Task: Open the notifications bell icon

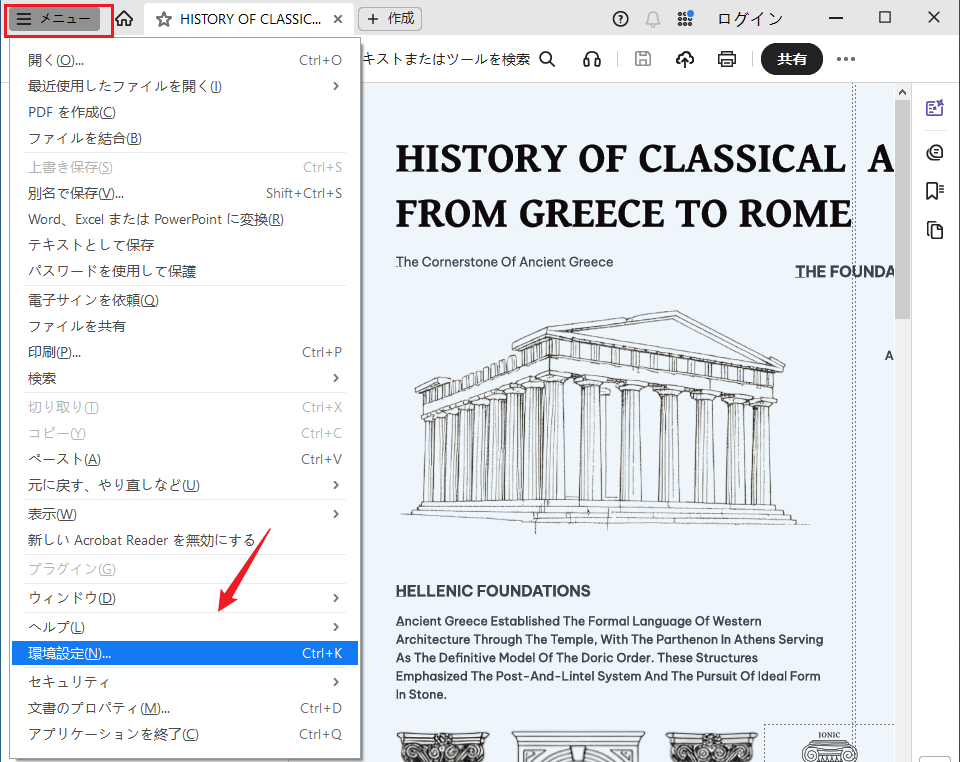Action: pyautogui.click(x=653, y=20)
